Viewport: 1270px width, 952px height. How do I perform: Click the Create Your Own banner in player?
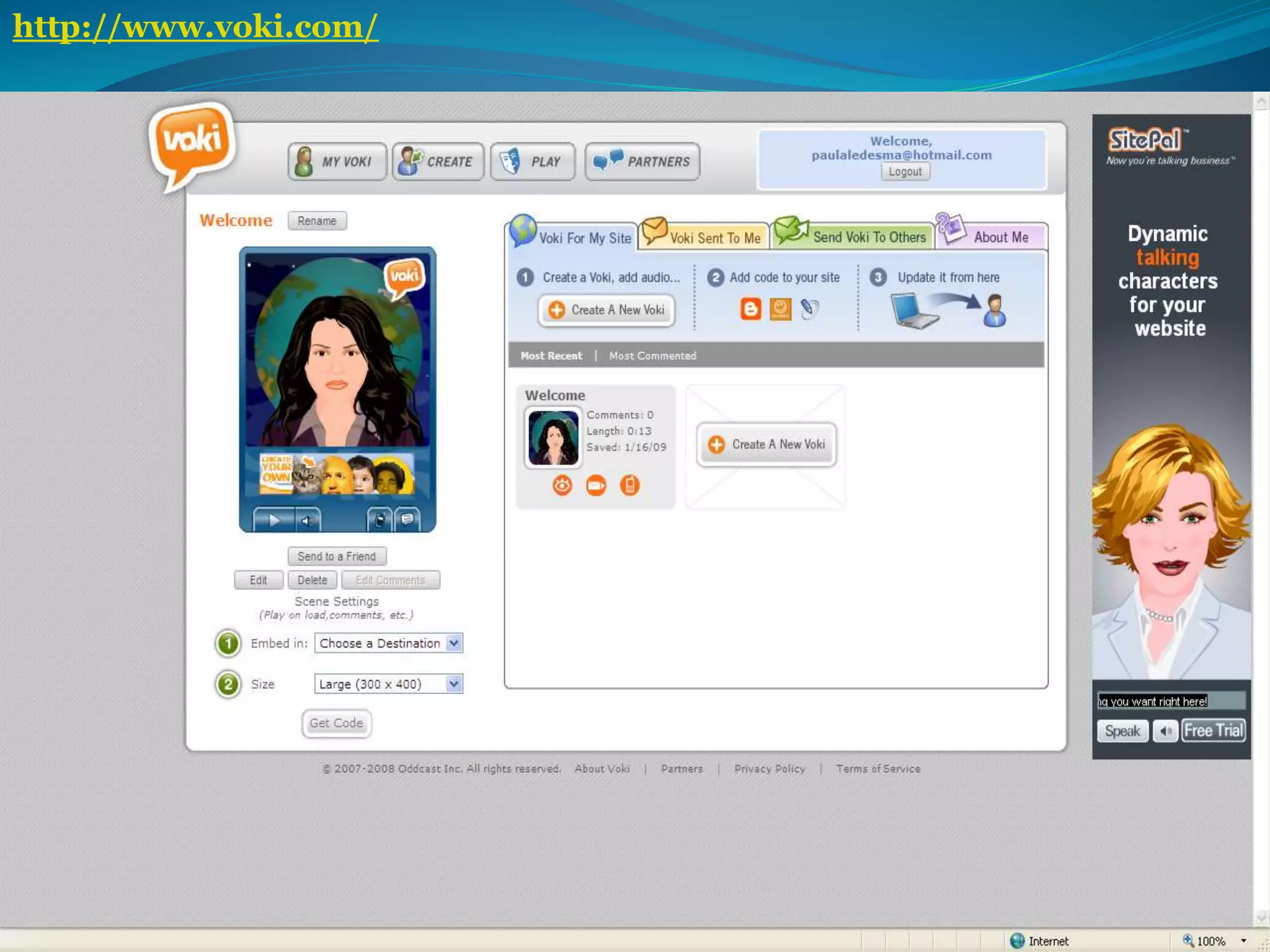tap(337, 474)
